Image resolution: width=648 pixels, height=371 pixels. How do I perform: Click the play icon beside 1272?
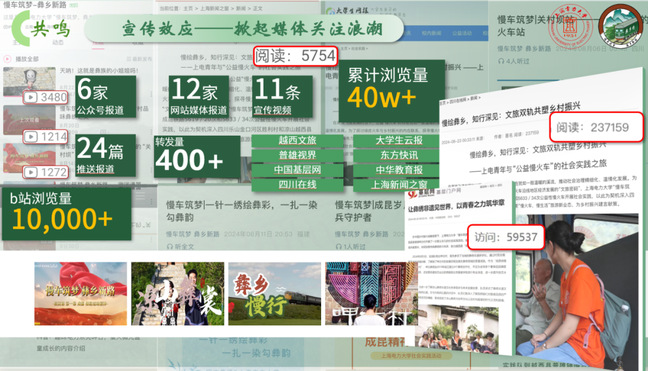[x=31, y=172]
